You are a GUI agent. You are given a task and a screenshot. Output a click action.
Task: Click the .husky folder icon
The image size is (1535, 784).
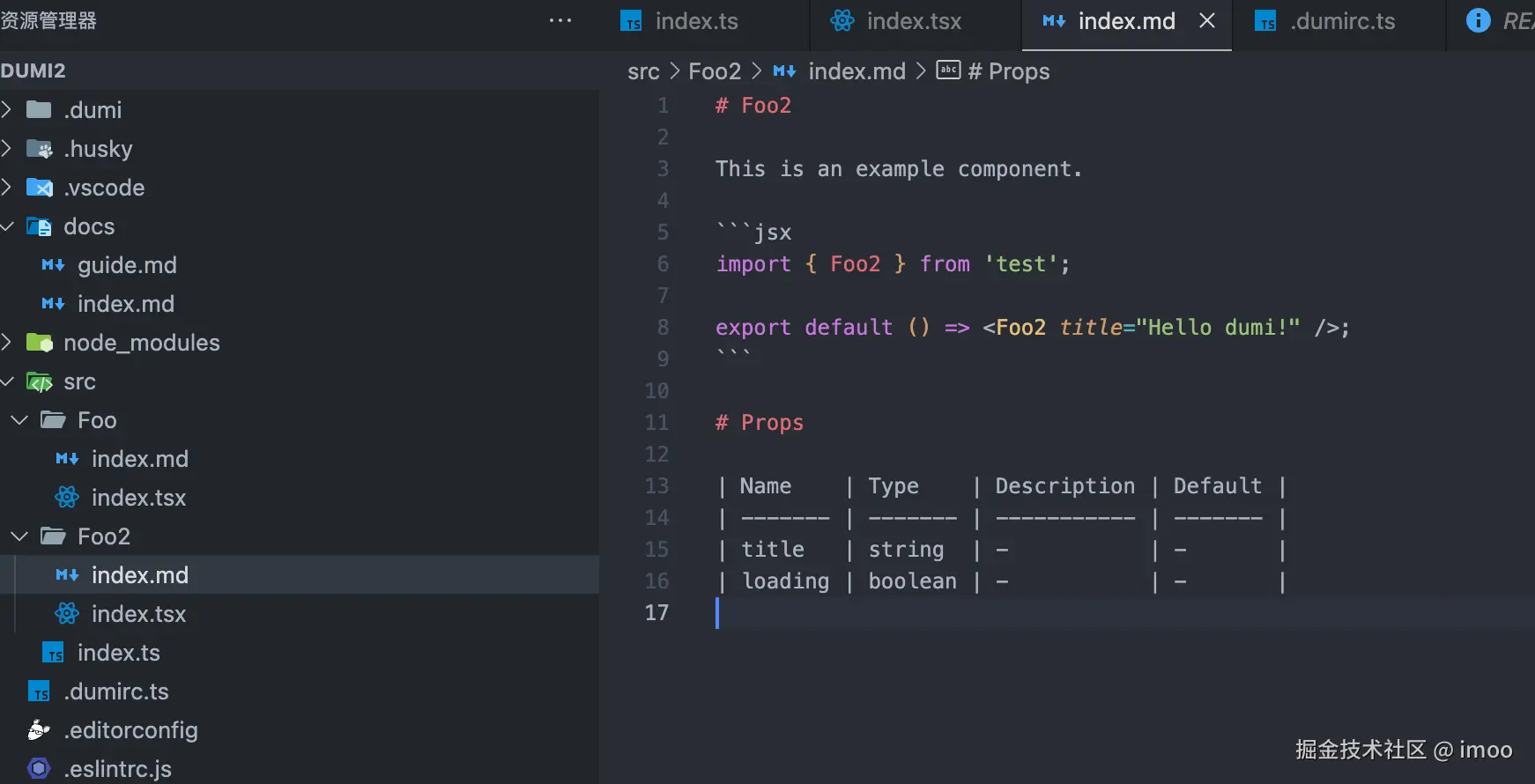coord(39,148)
